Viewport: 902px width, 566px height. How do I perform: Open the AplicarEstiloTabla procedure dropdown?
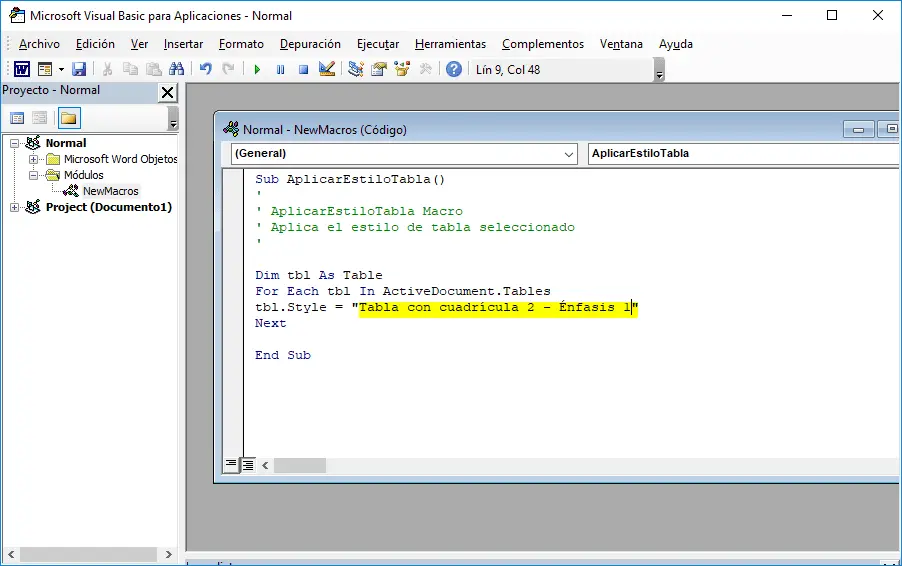click(744, 154)
